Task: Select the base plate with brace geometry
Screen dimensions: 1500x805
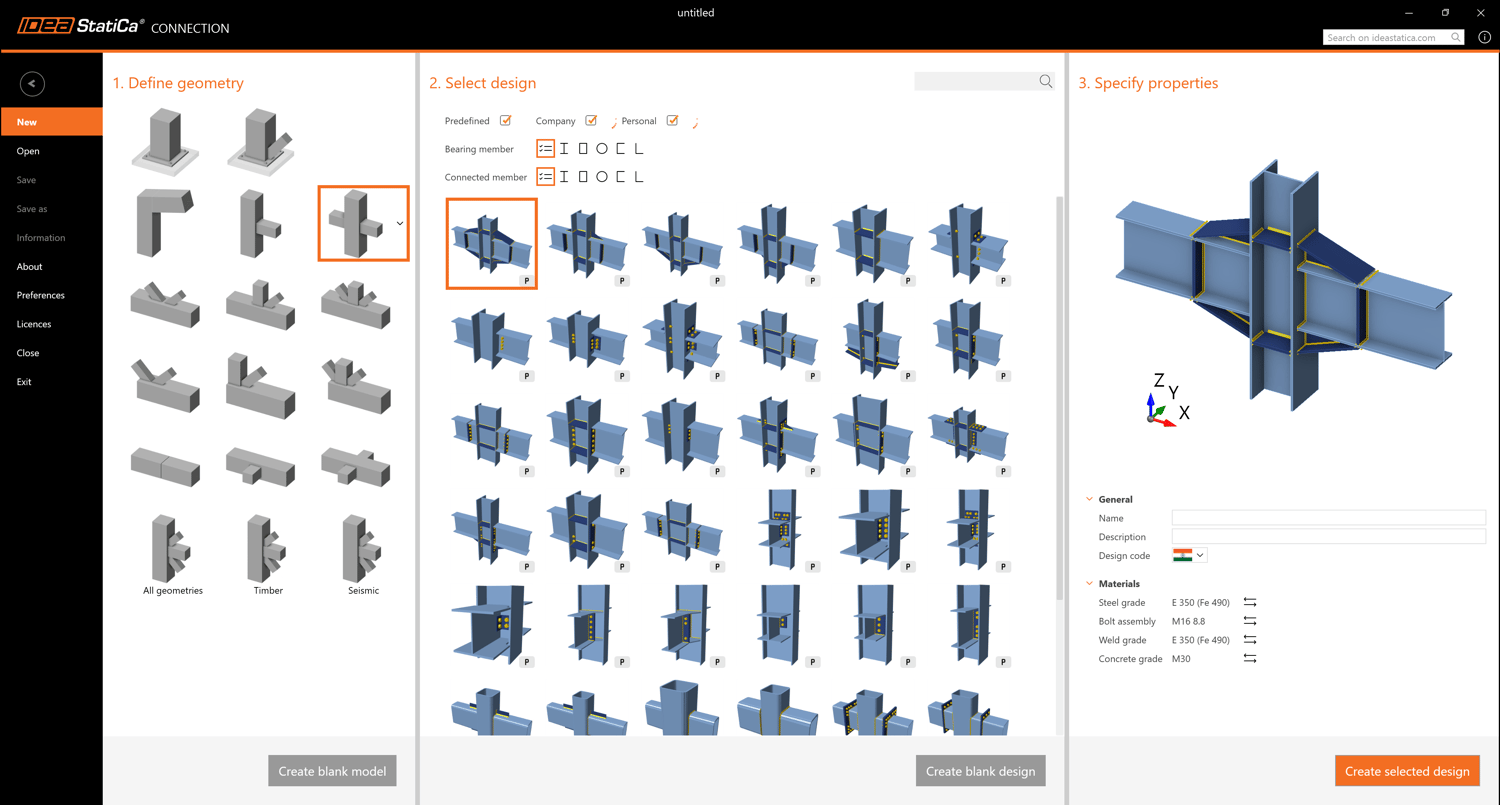Action: point(260,142)
